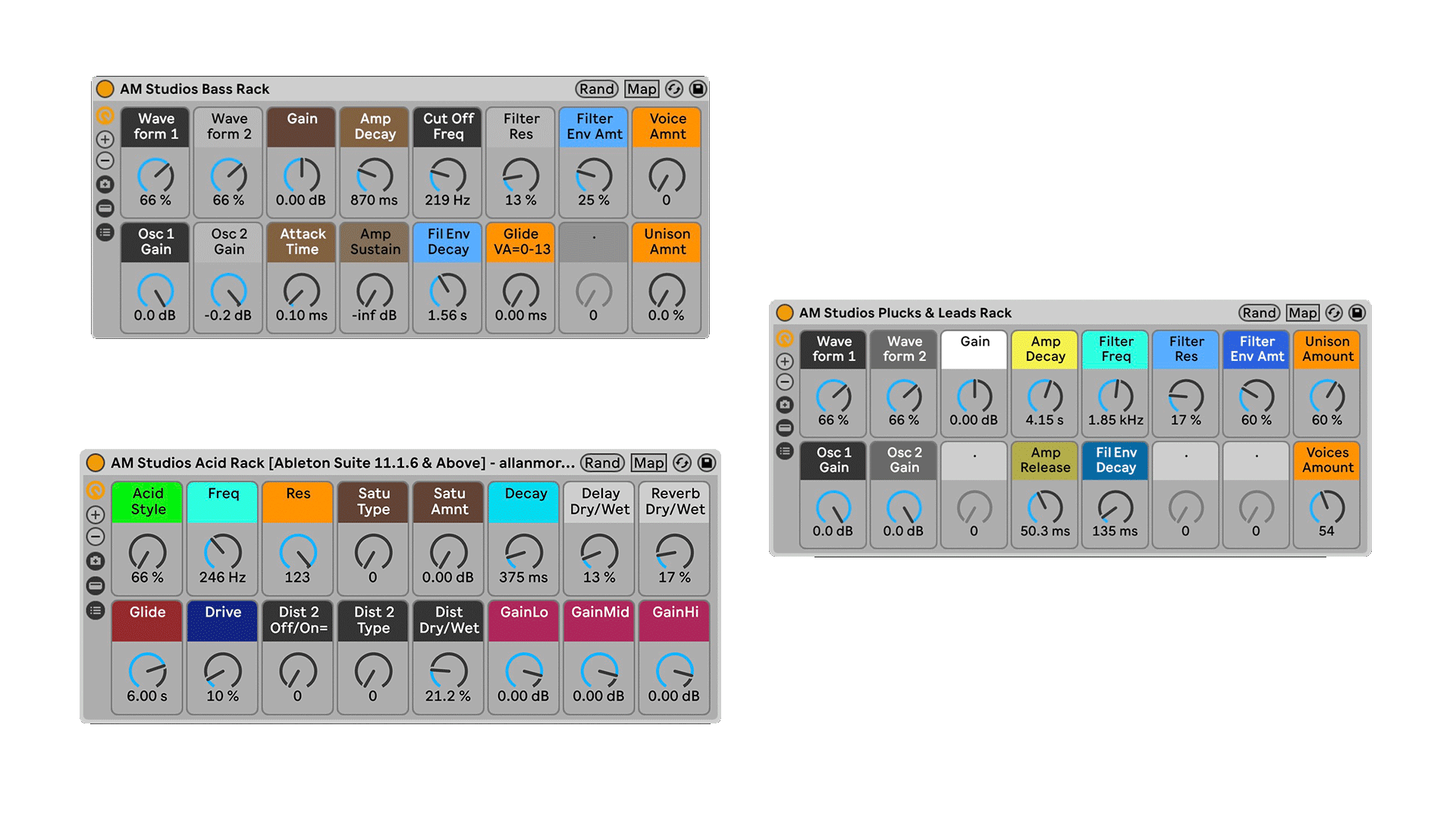Image resolution: width=1456 pixels, height=819 pixels.
Task: Click Attack Time label in Bass Rack
Action: [x=302, y=242]
